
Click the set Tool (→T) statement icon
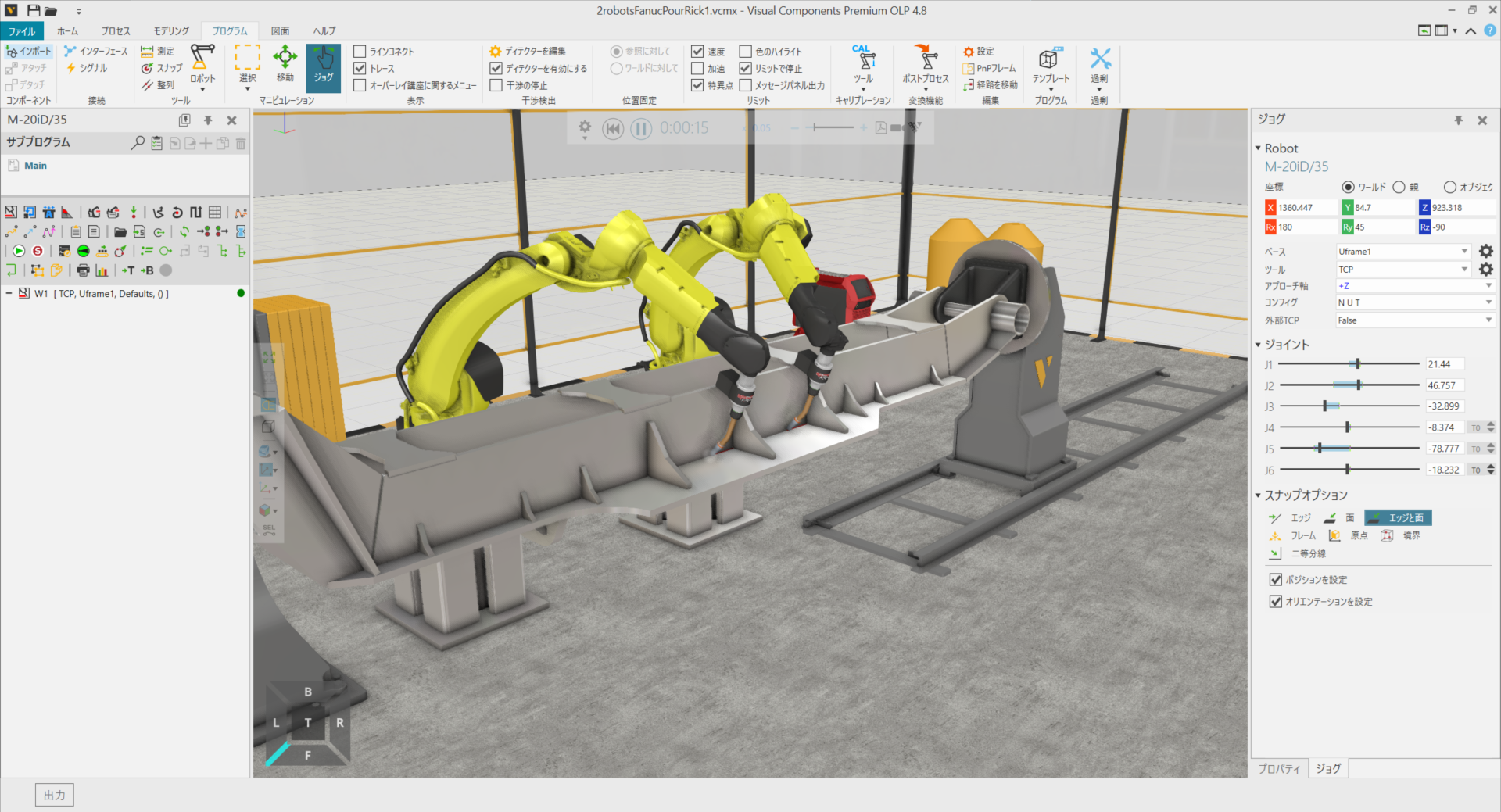[x=128, y=270]
